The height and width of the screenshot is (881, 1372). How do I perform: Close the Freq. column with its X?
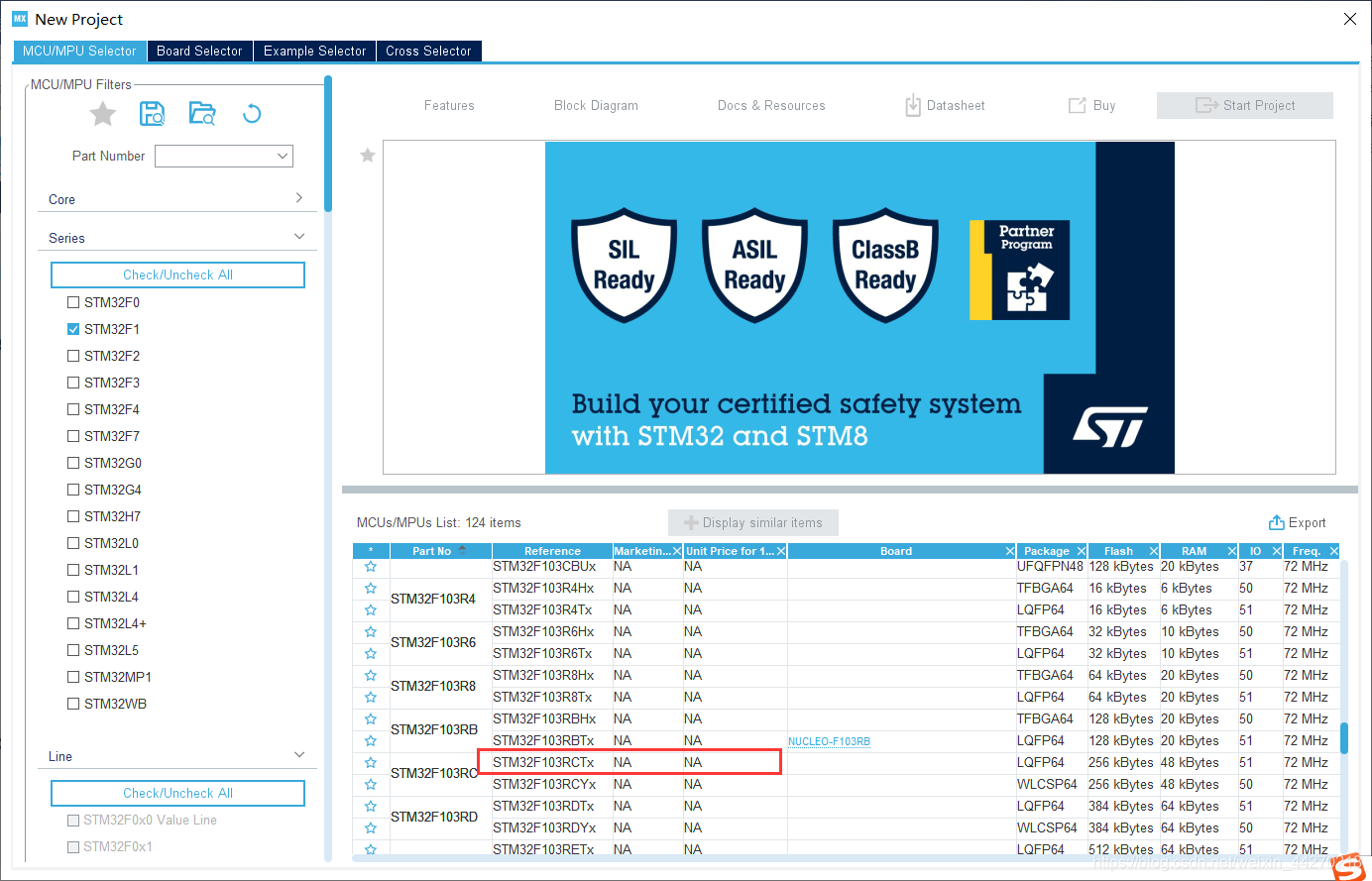[x=1334, y=551]
